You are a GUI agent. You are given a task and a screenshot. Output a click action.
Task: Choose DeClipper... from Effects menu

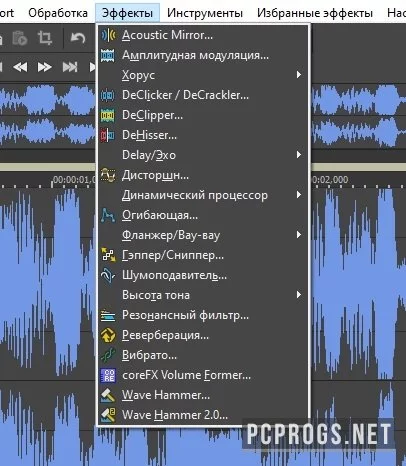click(x=203, y=115)
